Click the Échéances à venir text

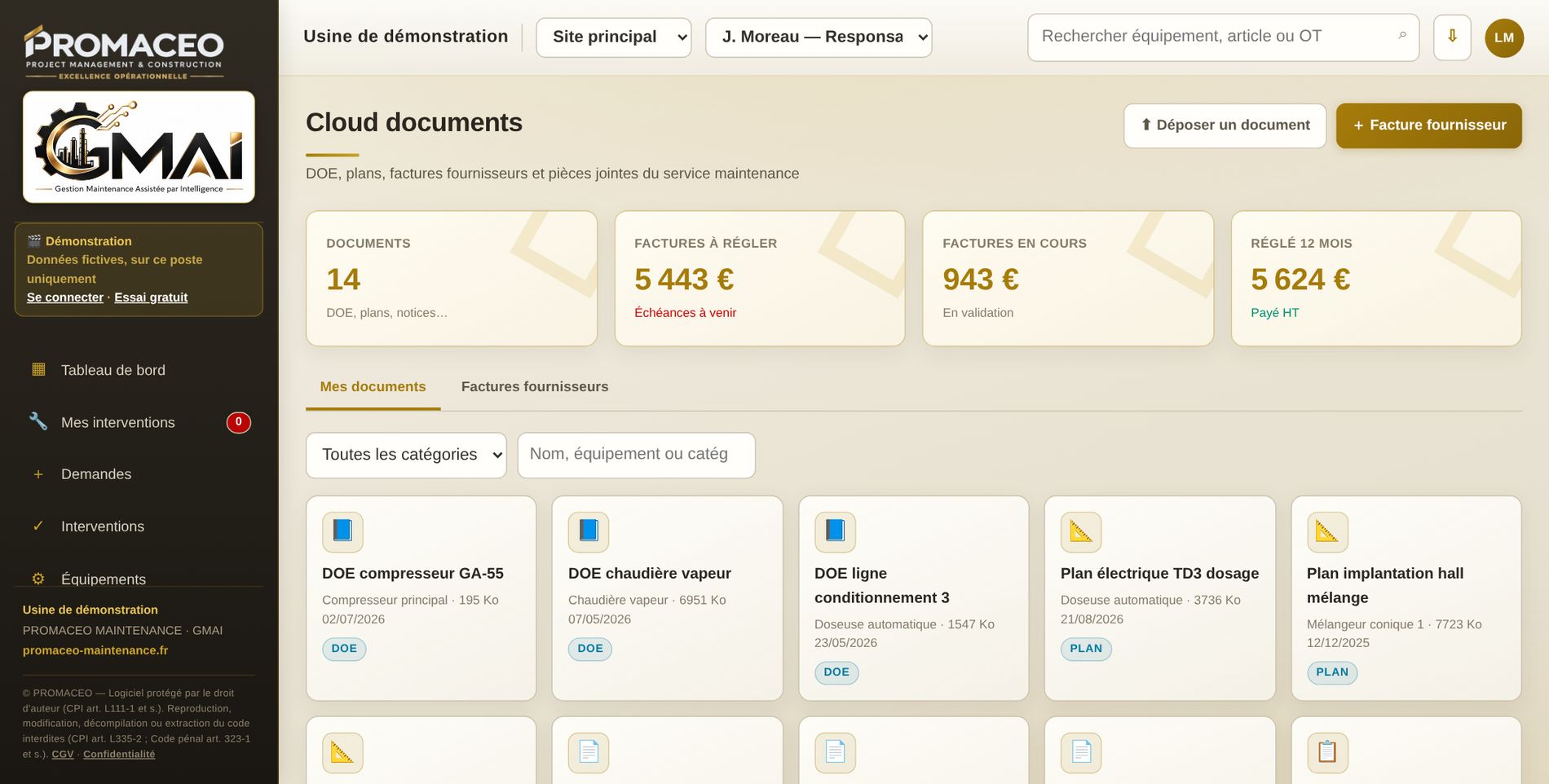[685, 313]
